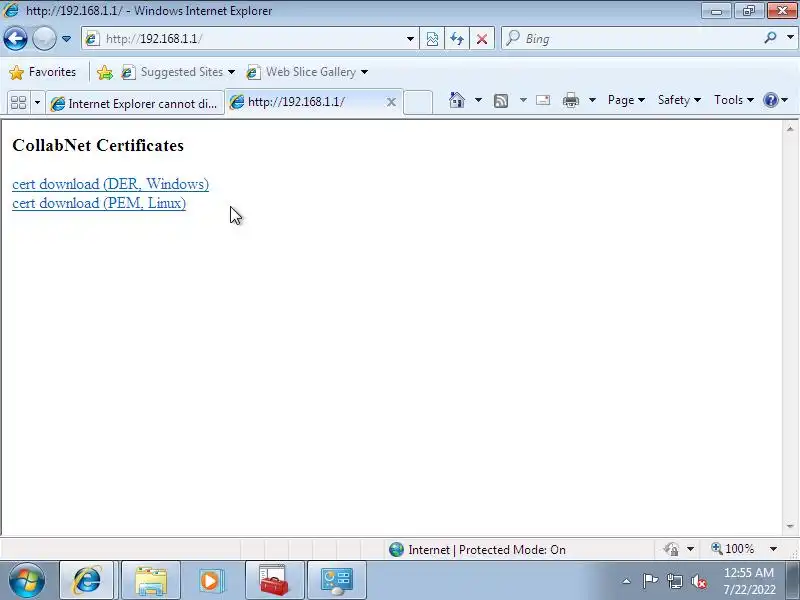800x600 pixels.
Task: Click the search magnifier icon
Action: click(770, 38)
